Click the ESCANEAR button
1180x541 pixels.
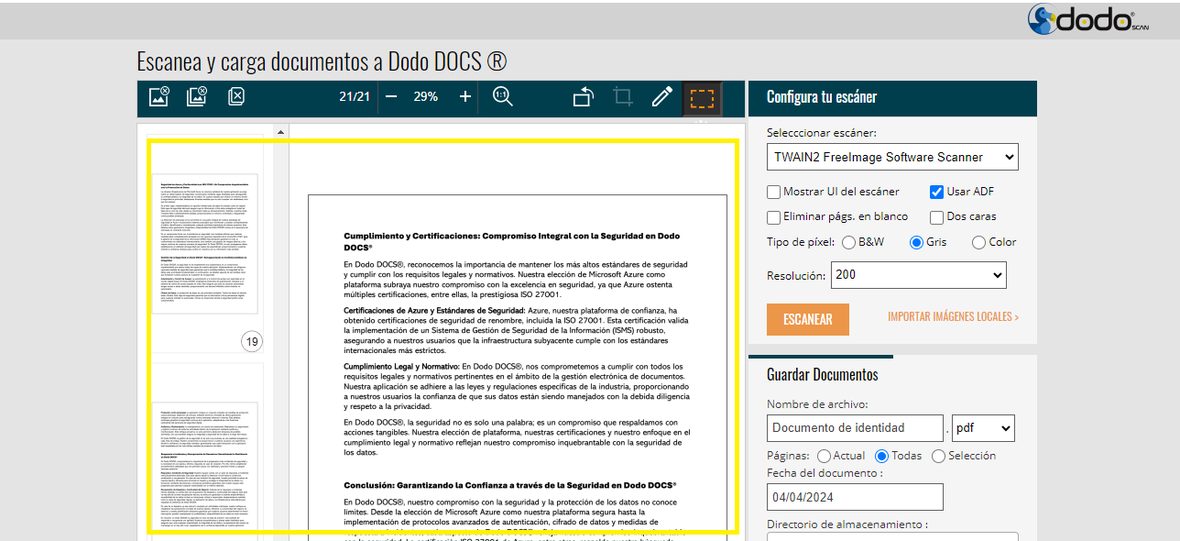click(807, 319)
